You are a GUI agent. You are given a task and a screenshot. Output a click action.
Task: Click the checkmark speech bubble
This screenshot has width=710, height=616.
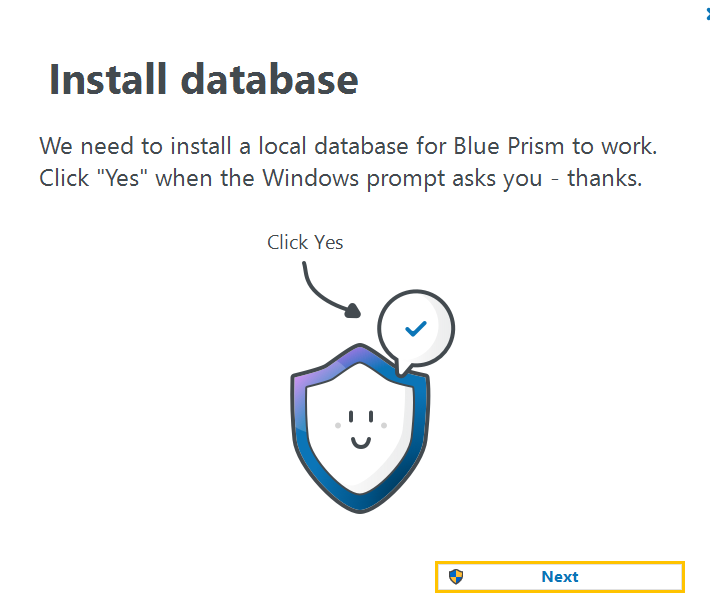point(416,328)
